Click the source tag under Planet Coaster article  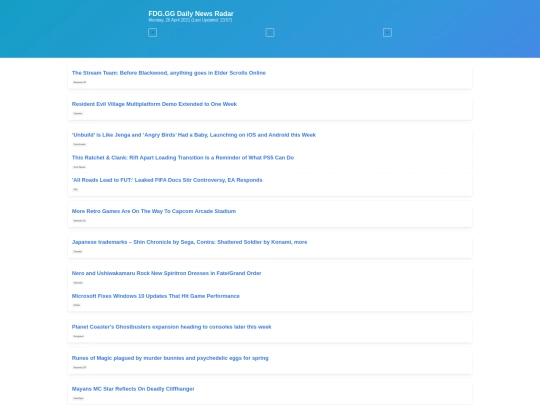79,336
